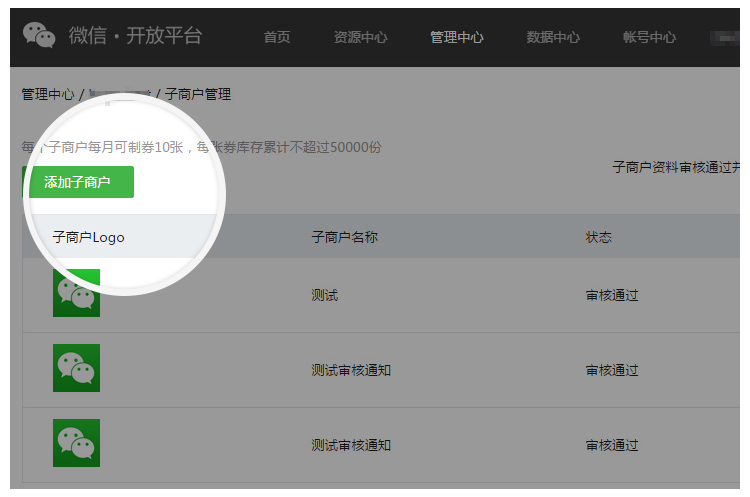Click 子商户管理 in the breadcrumb
The image size is (750, 497).
click(198, 94)
